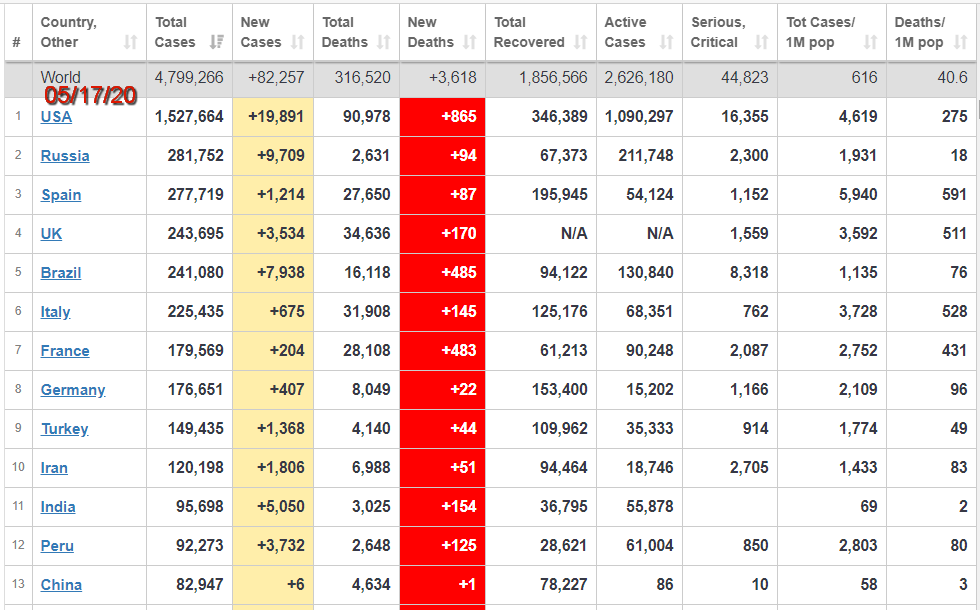980x610 pixels.
Task: Click the Spain link
Action: pyautogui.click(x=61, y=195)
